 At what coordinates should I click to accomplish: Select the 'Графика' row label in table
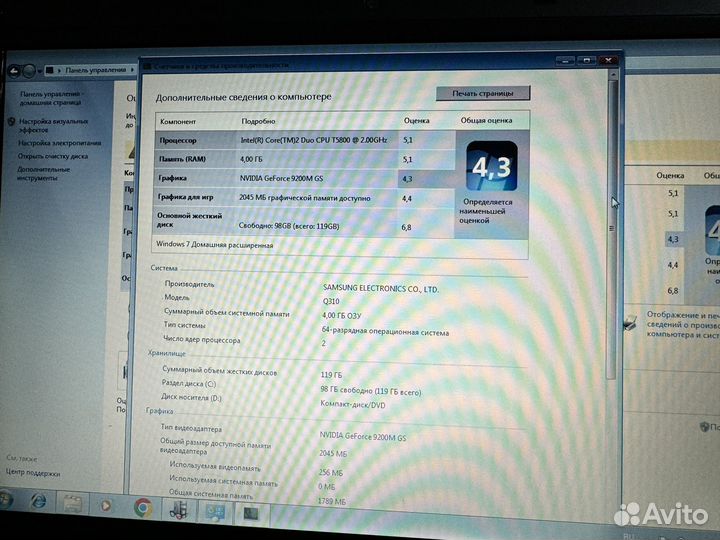pyautogui.click(x=173, y=178)
